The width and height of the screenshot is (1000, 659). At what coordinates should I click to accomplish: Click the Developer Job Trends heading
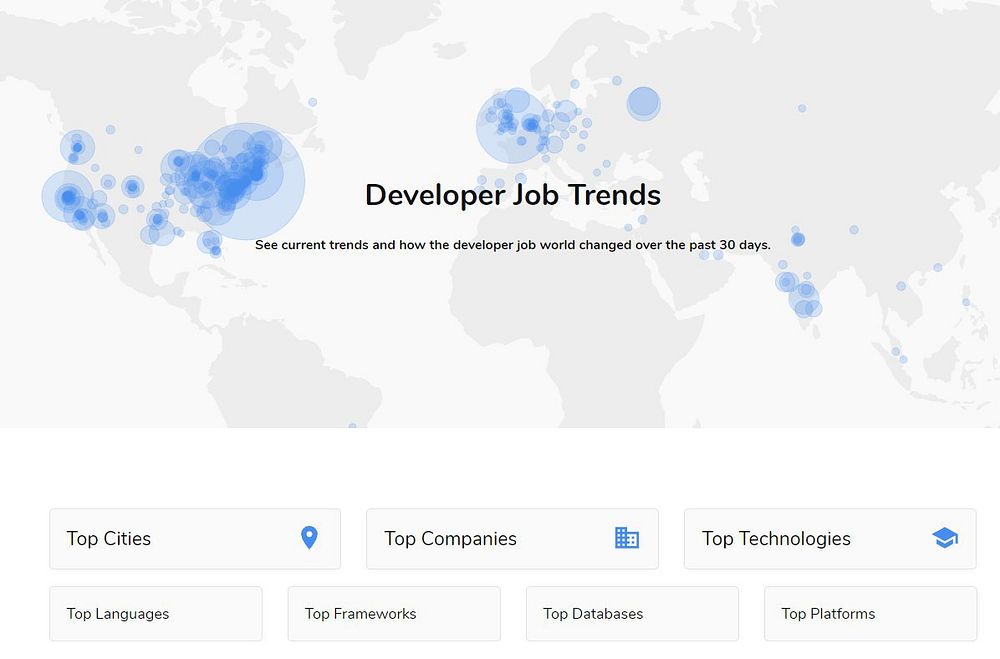point(513,195)
